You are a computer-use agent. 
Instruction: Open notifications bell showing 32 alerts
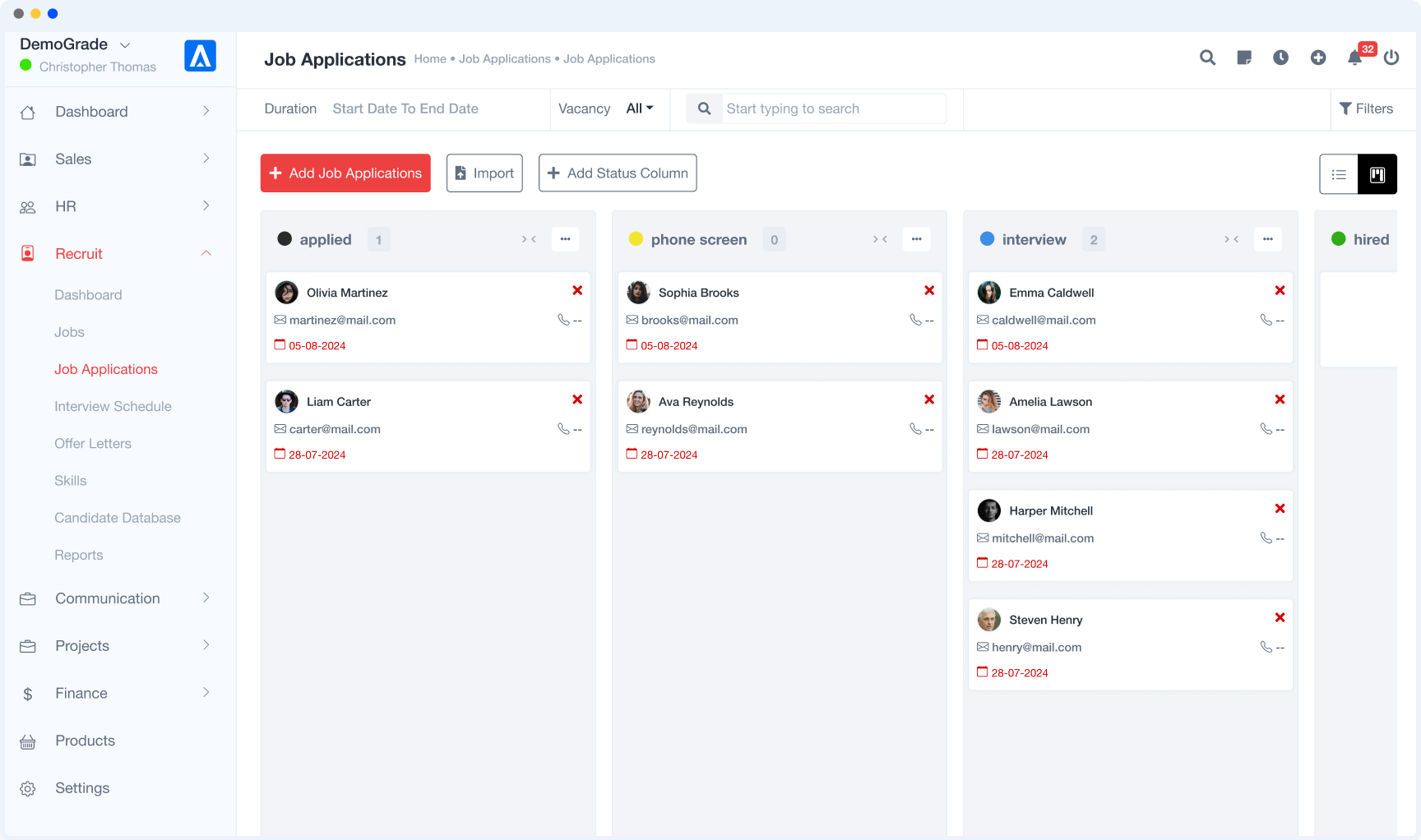click(x=1354, y=58)
